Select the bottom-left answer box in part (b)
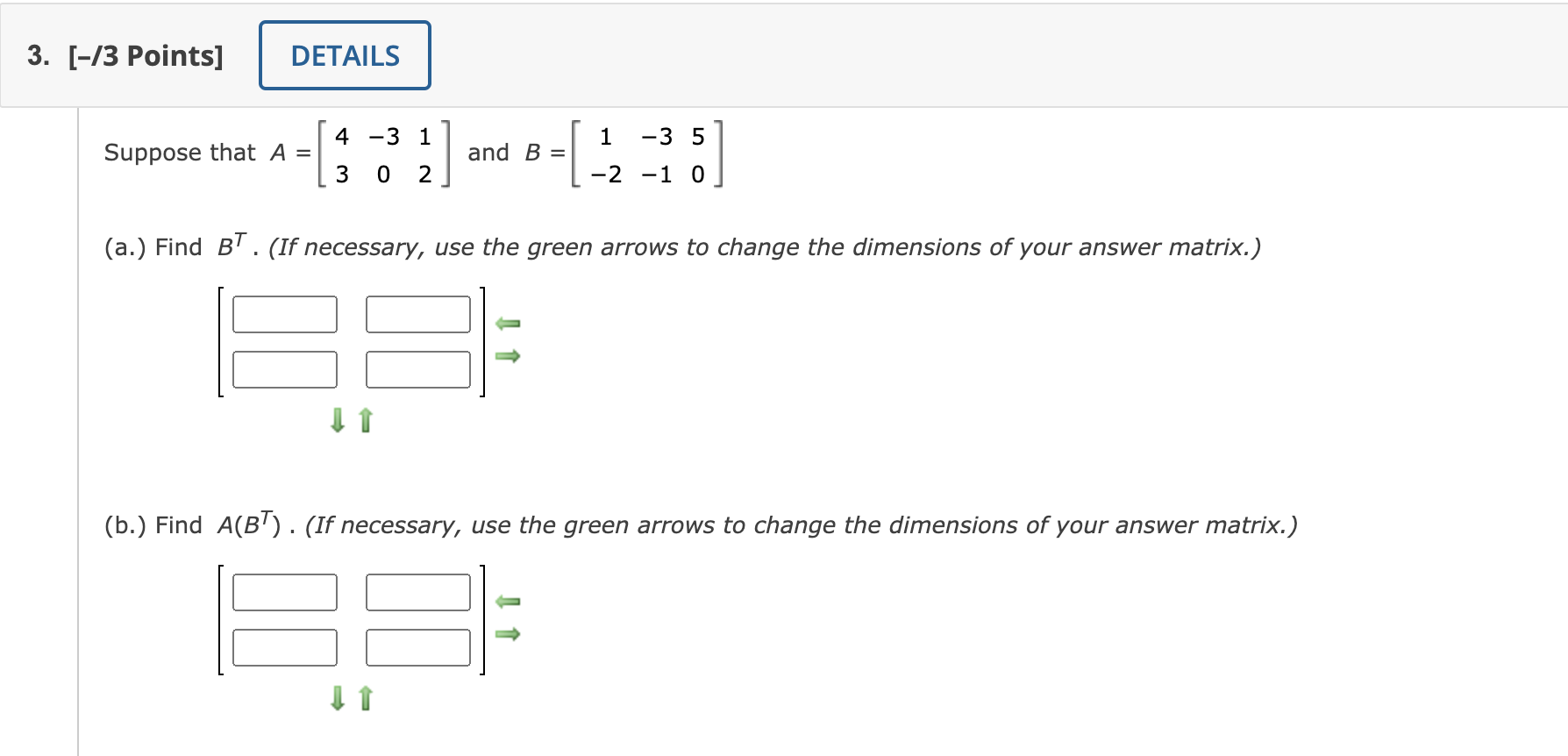The width and height of the screenshot is (1568, 756). click(284, 648)
